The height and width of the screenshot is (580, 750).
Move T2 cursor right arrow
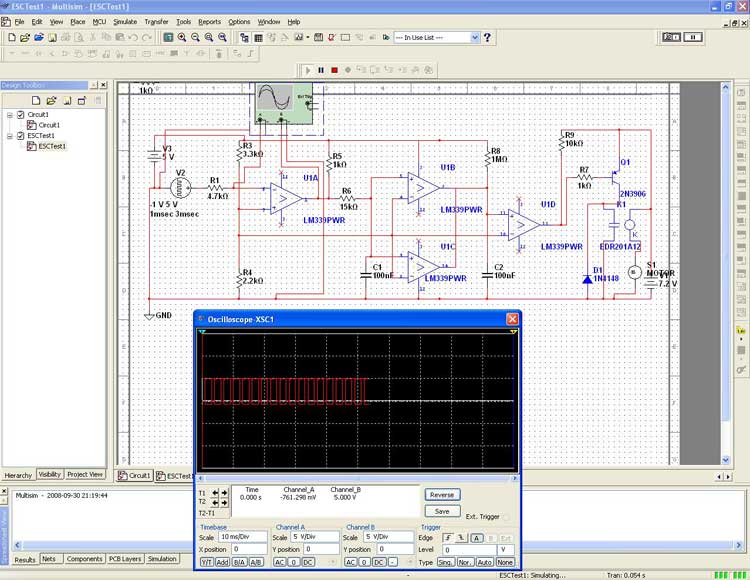point(224,503)
